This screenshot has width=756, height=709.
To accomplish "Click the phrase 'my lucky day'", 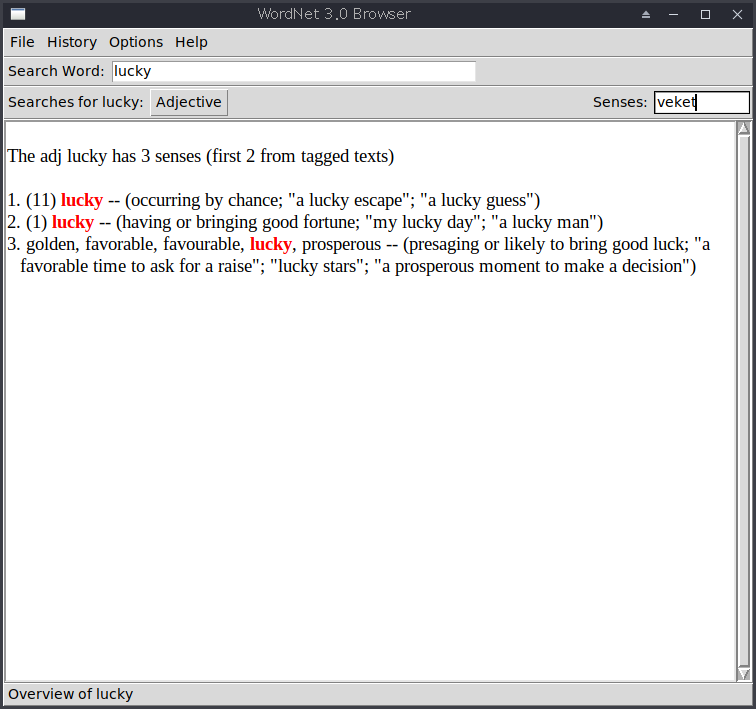I will (x=424, y=222).
